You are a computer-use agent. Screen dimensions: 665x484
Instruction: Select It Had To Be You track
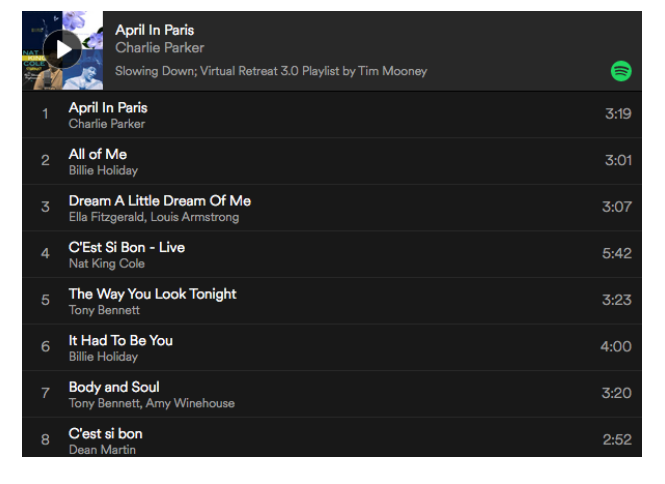[x=120, y=340]
